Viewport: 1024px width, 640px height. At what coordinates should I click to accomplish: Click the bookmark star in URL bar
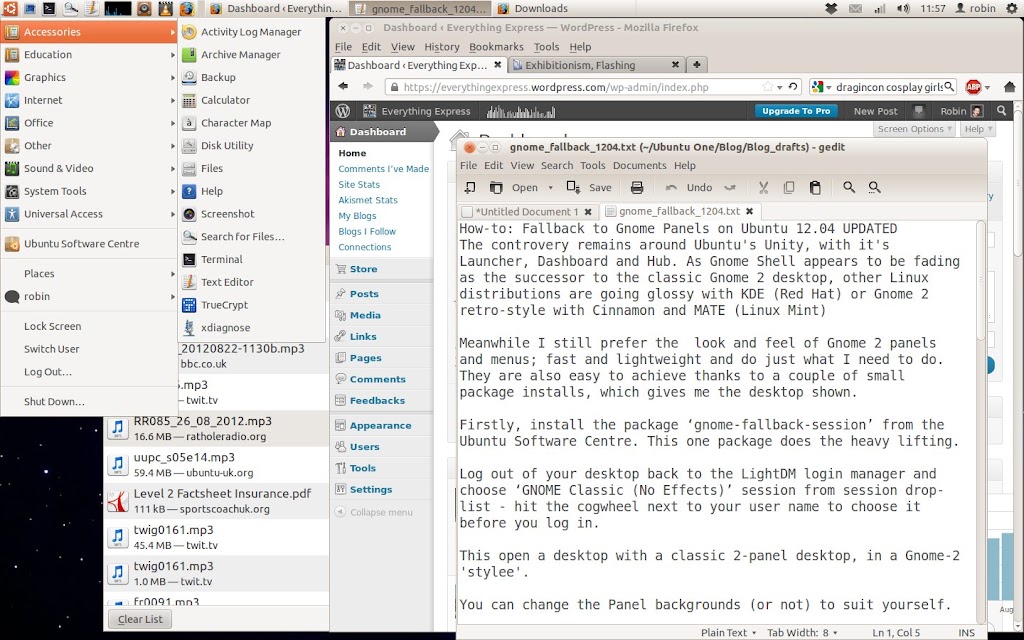coord(768,87)
